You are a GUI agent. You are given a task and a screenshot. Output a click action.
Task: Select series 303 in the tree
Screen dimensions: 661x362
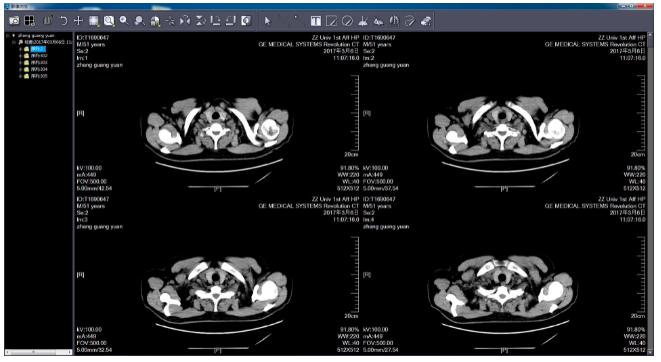pos(39,62)
